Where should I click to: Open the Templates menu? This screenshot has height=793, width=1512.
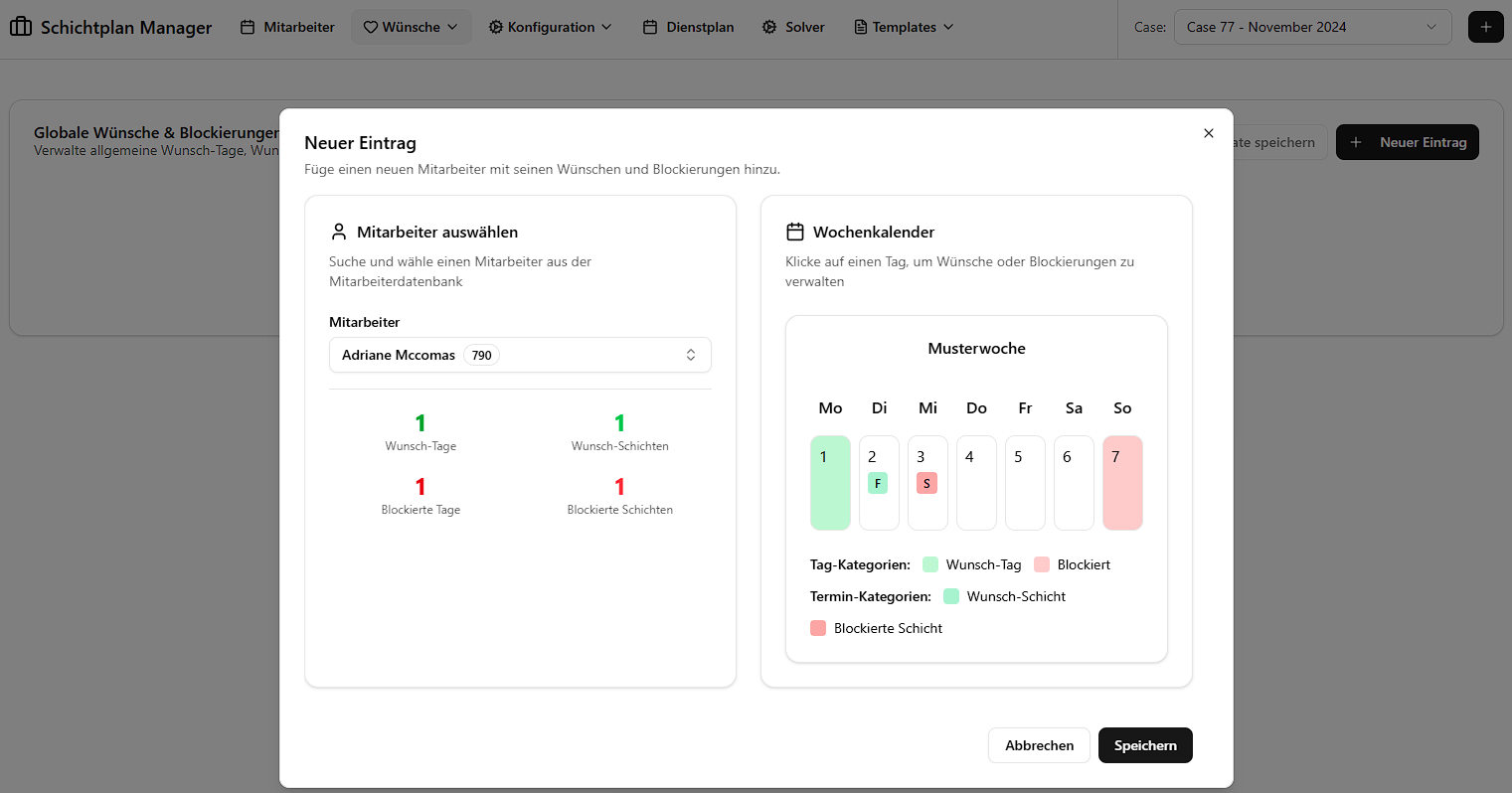[904, 27]
